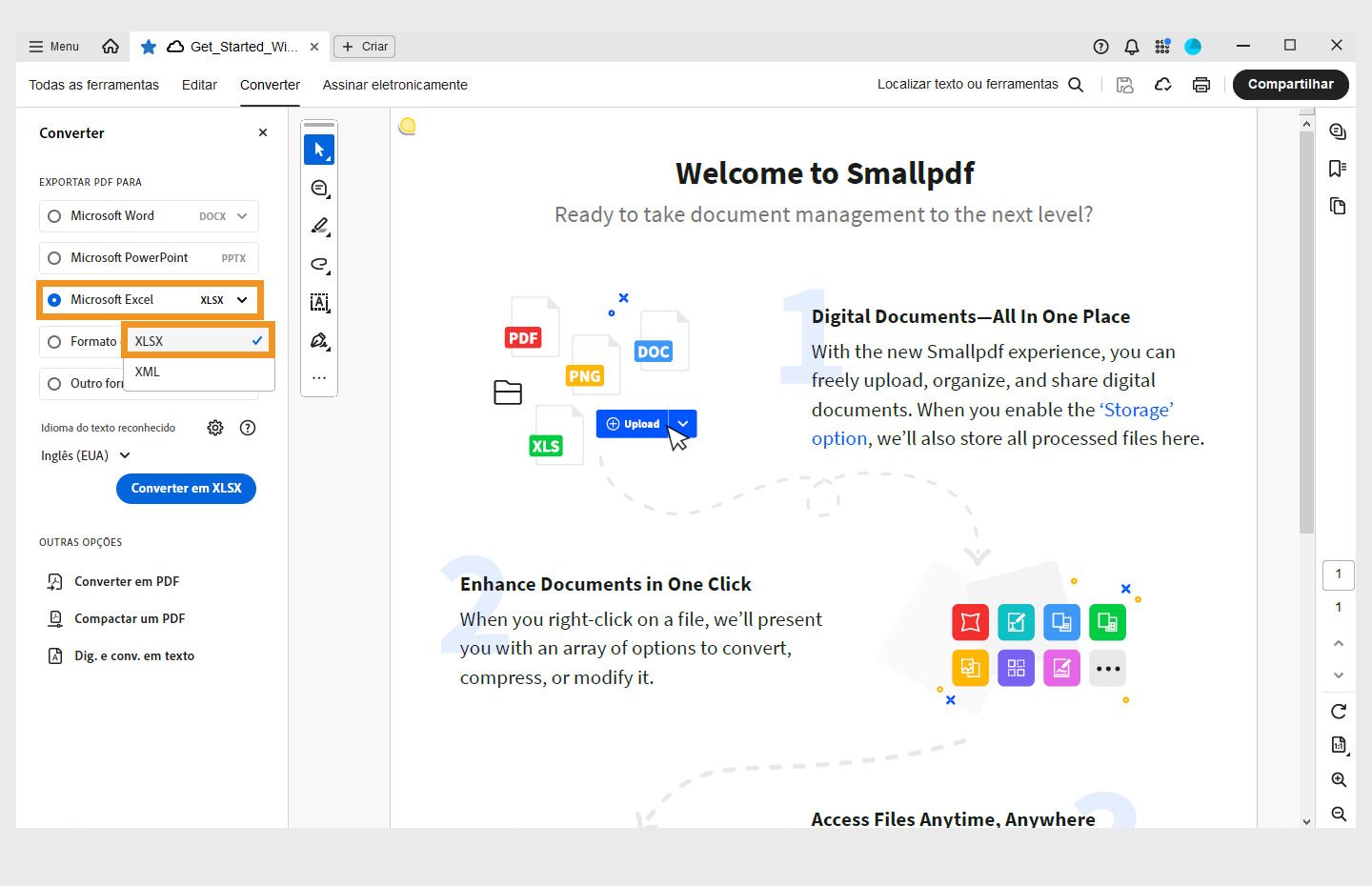Choose the Sign fountain pen tool
Viewport: 1372px width, 886px height.
319,340
